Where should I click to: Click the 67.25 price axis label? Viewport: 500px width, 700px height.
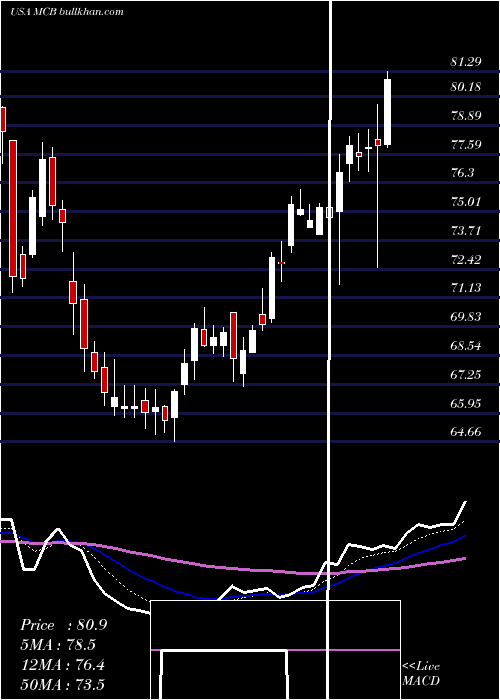(466, 375)
